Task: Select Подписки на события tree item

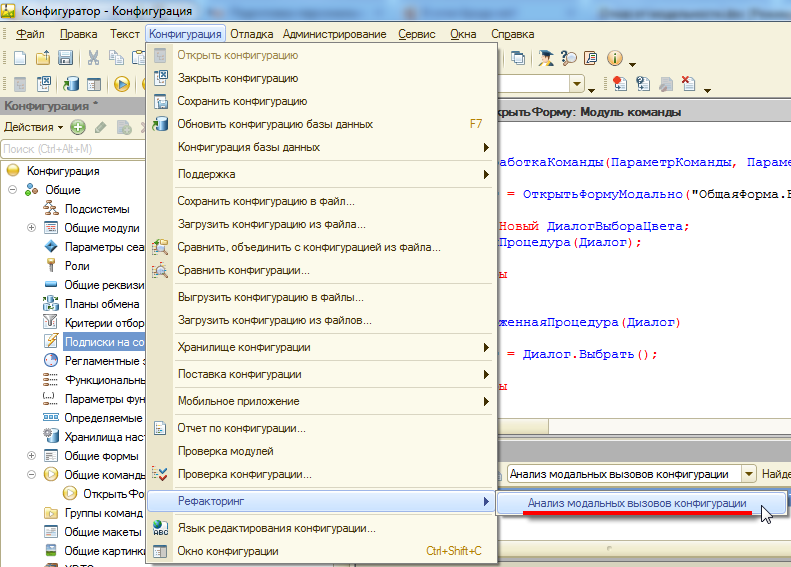Action: point(103,341)
